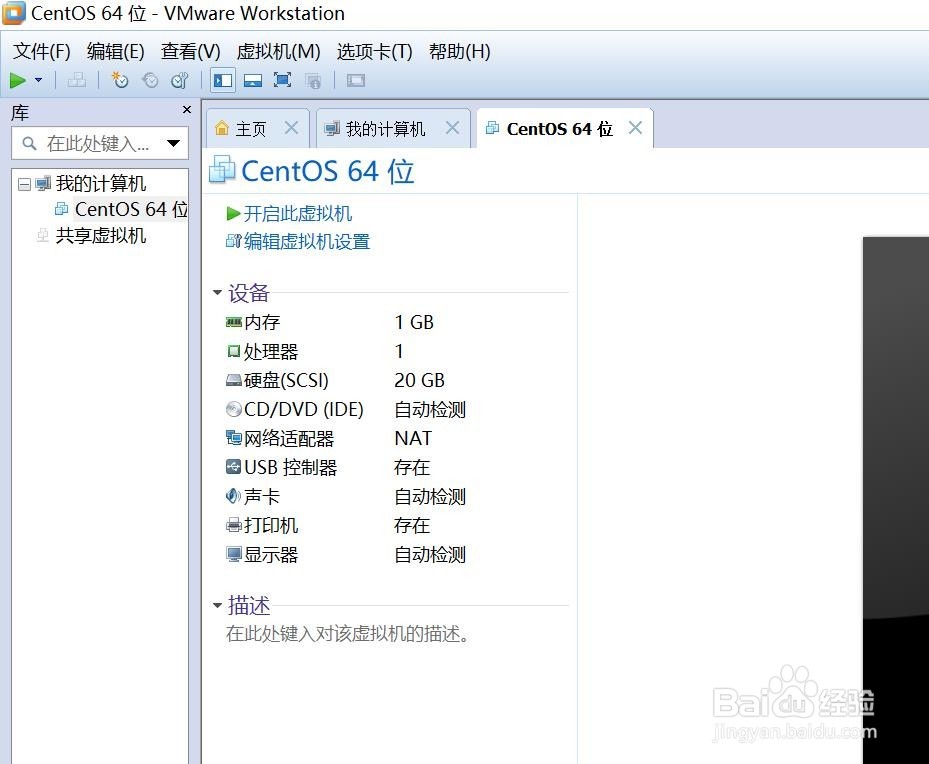Open 编辑虚拟机设置 link

[x=305, y=241]
